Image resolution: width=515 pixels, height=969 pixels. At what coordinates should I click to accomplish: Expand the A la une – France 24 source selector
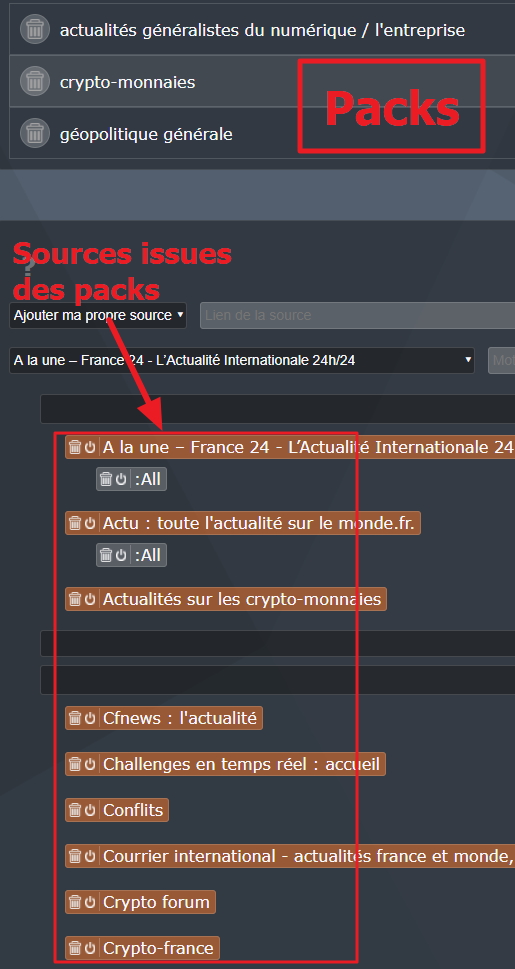[x=242, y=360]
